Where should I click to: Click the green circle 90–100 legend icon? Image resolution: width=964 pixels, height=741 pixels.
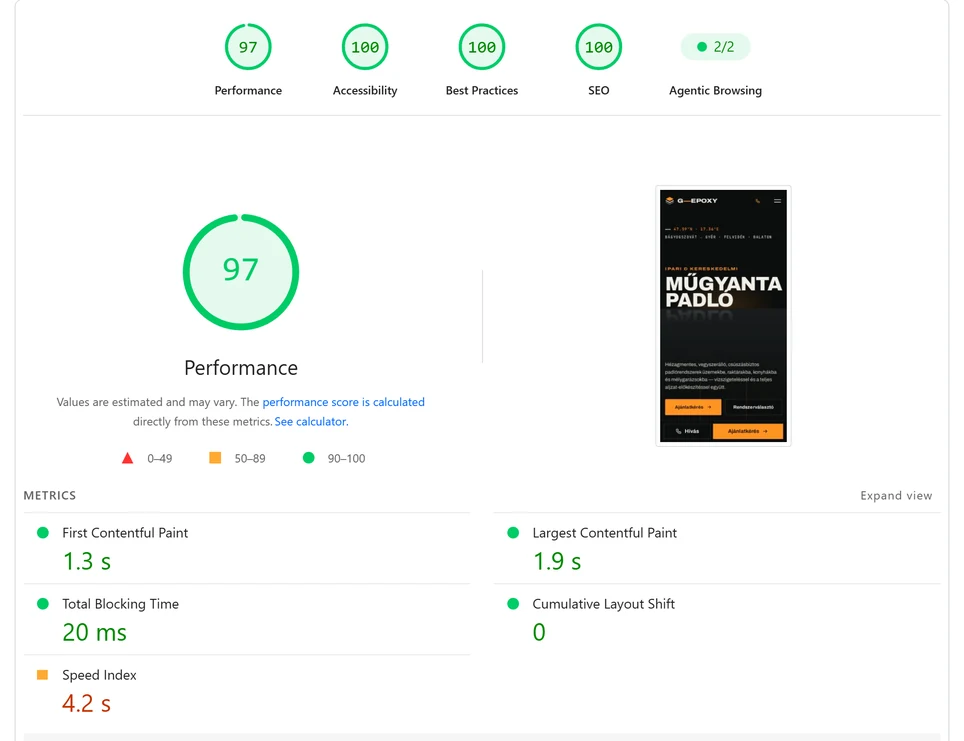coord(309,458)
